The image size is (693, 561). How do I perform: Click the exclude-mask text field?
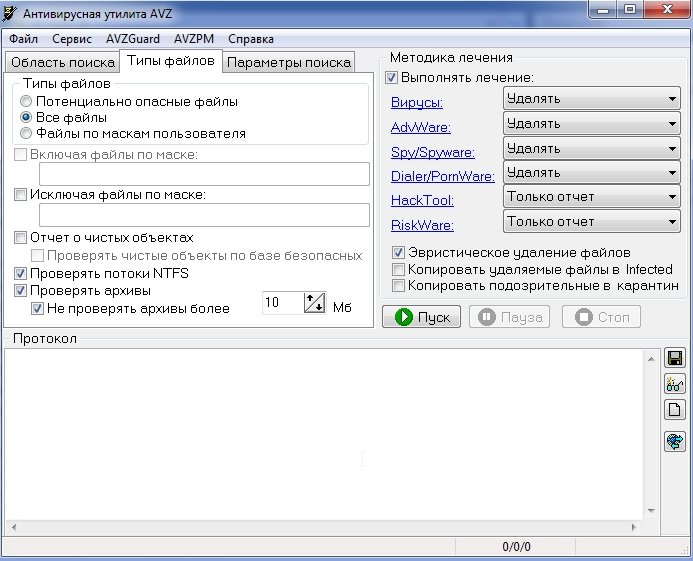(x=204, y=215)
